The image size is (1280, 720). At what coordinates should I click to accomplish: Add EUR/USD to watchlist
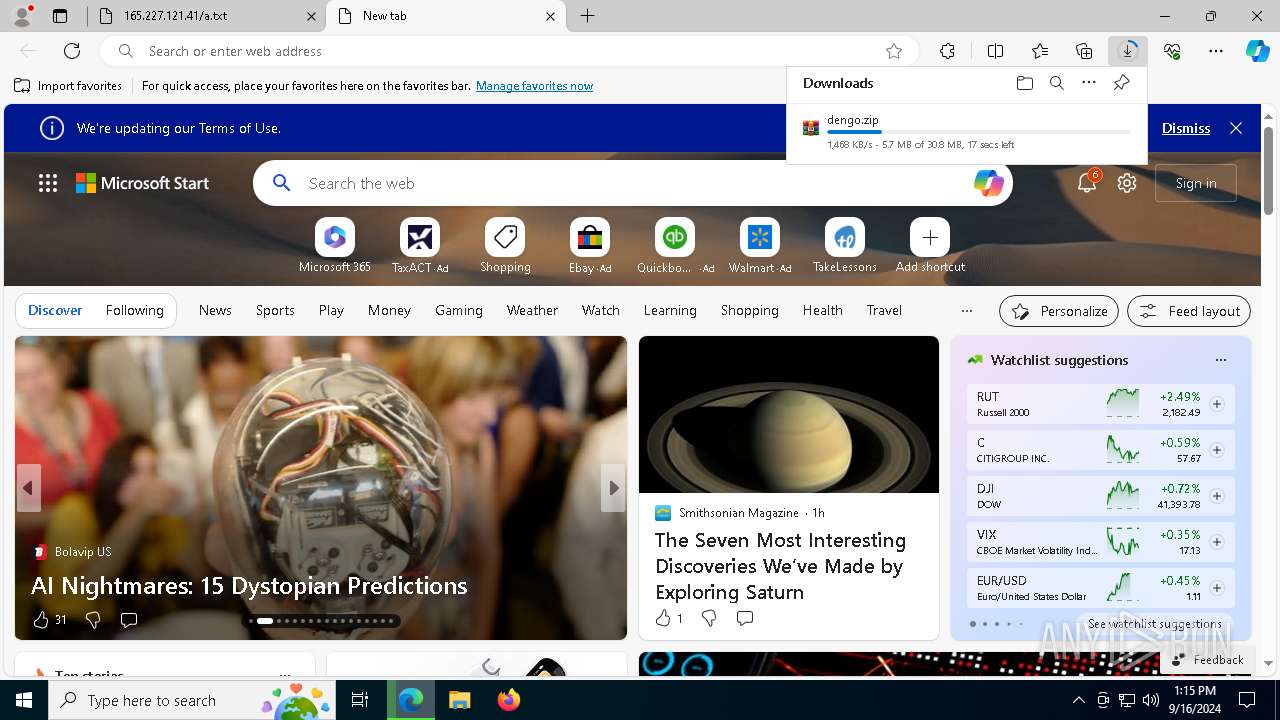coord(1217,588)
